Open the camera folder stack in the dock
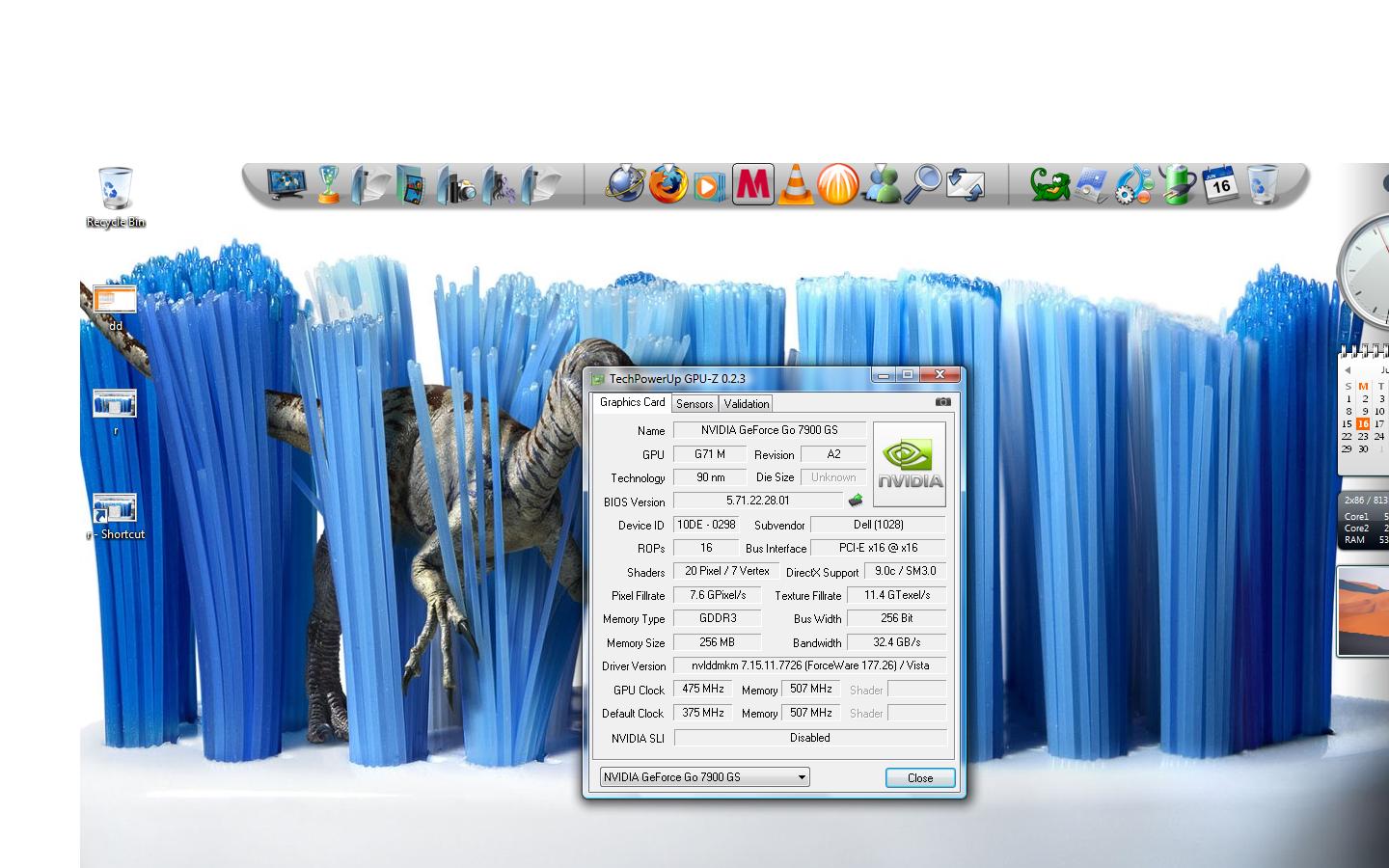Image resolution: width=1389 pixels, height=868 pixels. point(456,184)
